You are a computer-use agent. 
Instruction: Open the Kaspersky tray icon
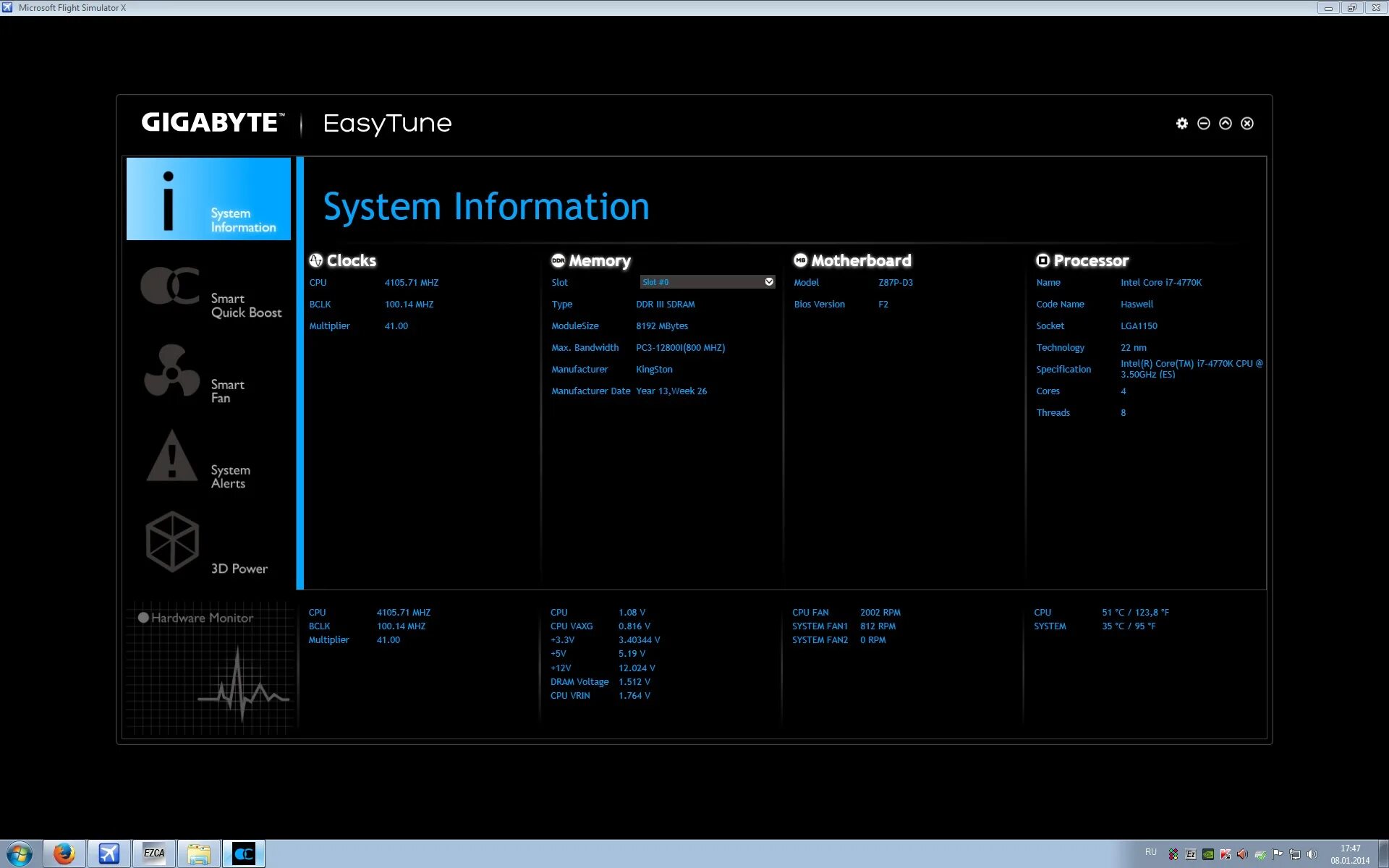point(1225,854)
